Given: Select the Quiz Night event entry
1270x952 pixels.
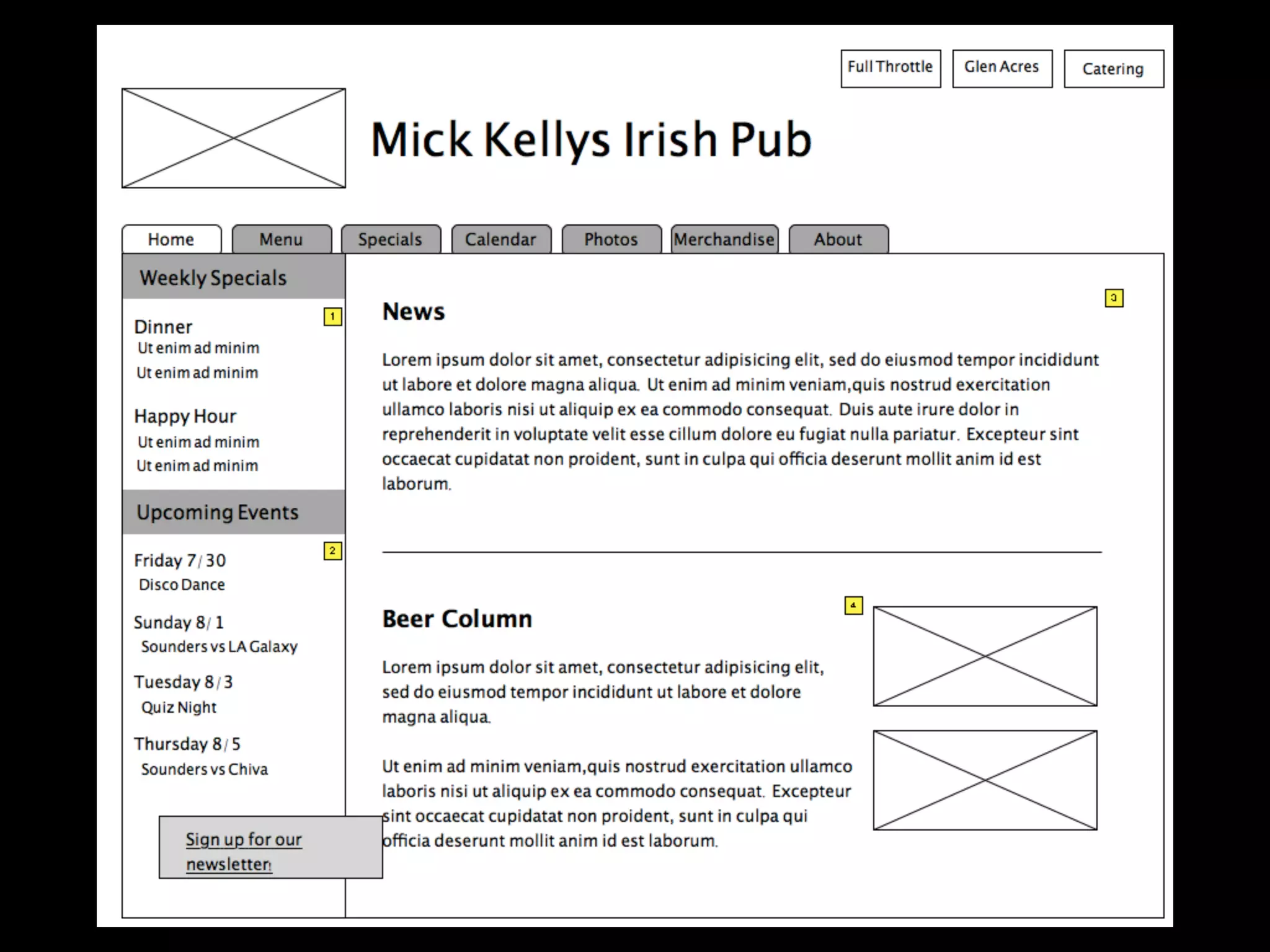Looking at the screenshot, I should 179,707.
